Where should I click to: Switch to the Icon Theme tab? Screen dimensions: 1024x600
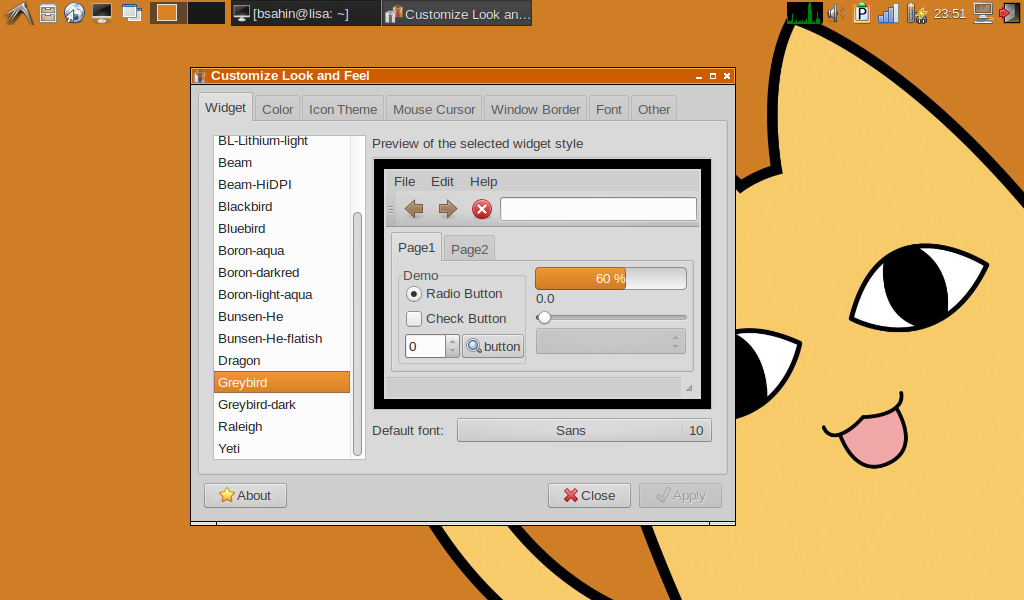[x=343, y=110]
